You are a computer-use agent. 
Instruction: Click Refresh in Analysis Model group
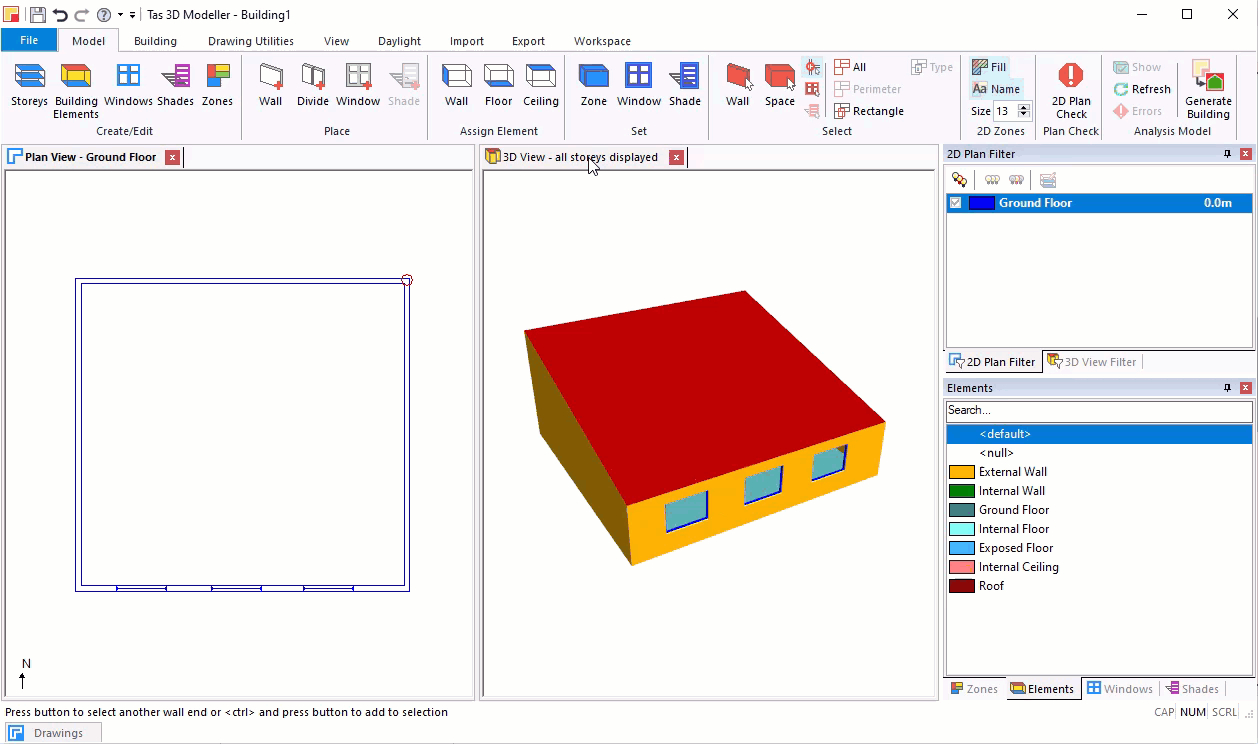[x=1142, y=89]
